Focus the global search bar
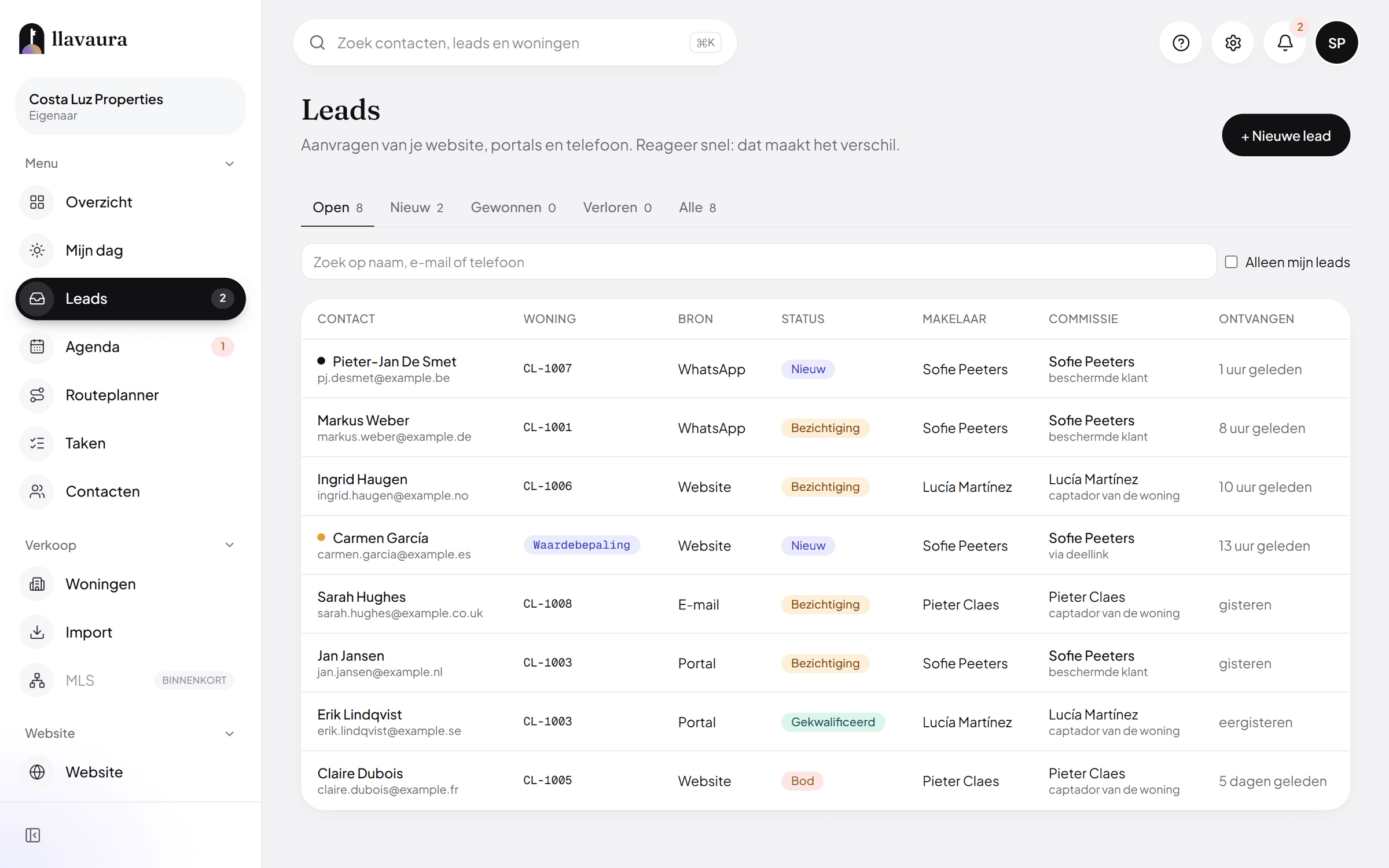Image resolution: width=1389 pixels, height=868 pixels. click(515, 43)
